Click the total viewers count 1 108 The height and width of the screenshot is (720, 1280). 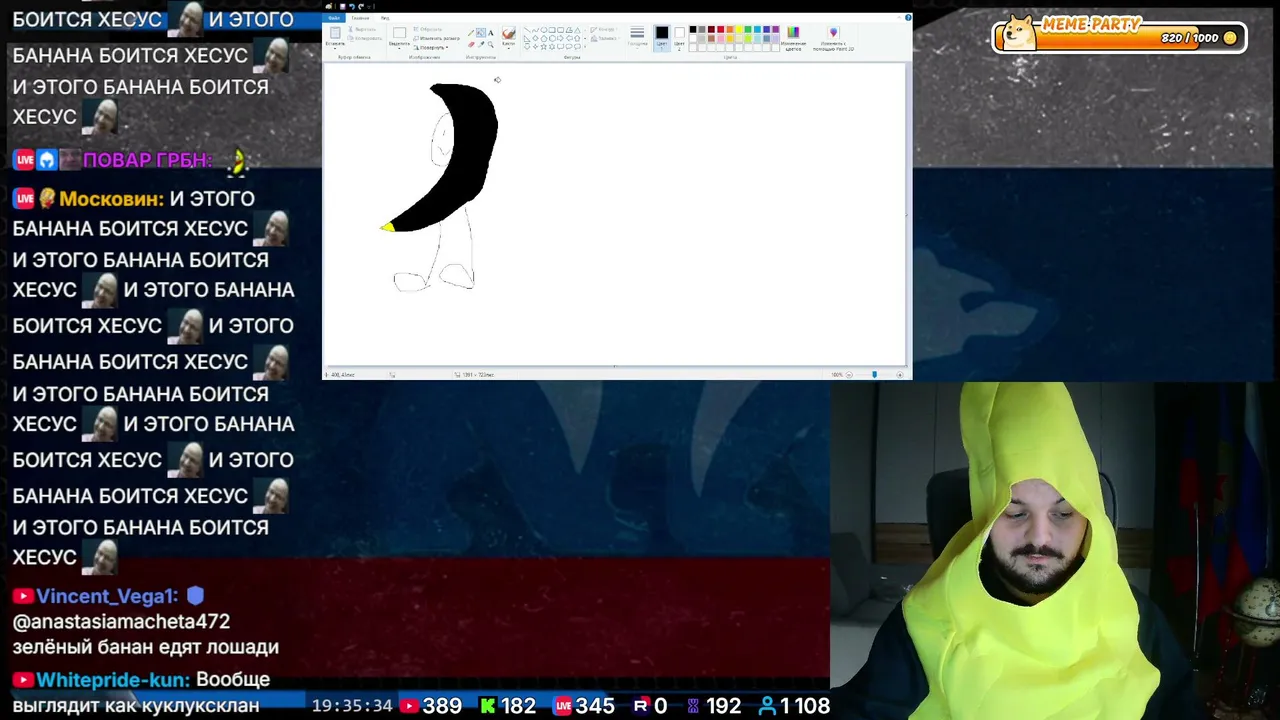pyautogui.click(x=795, y=706)
